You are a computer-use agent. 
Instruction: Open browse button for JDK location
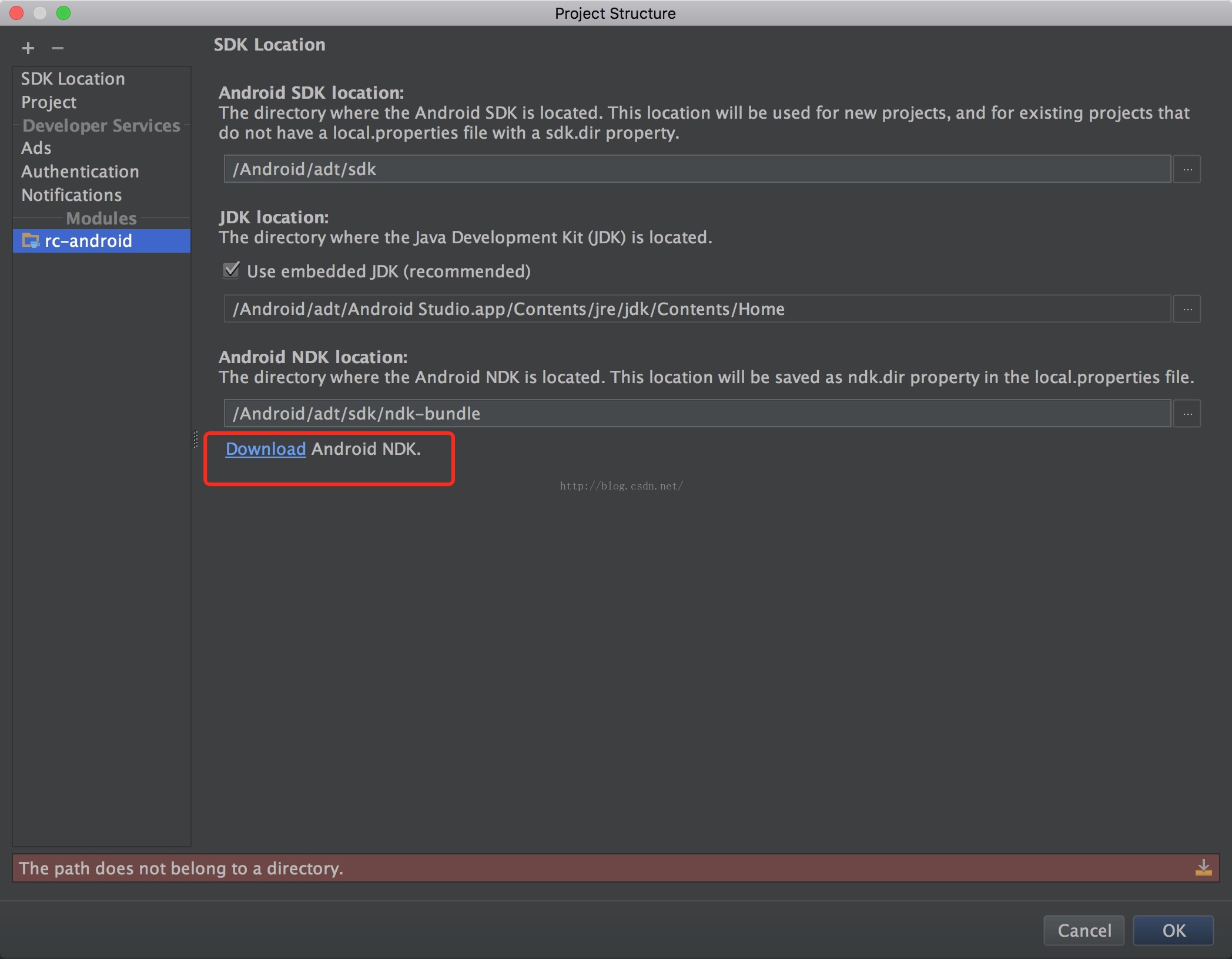[x=1187, y=309]
